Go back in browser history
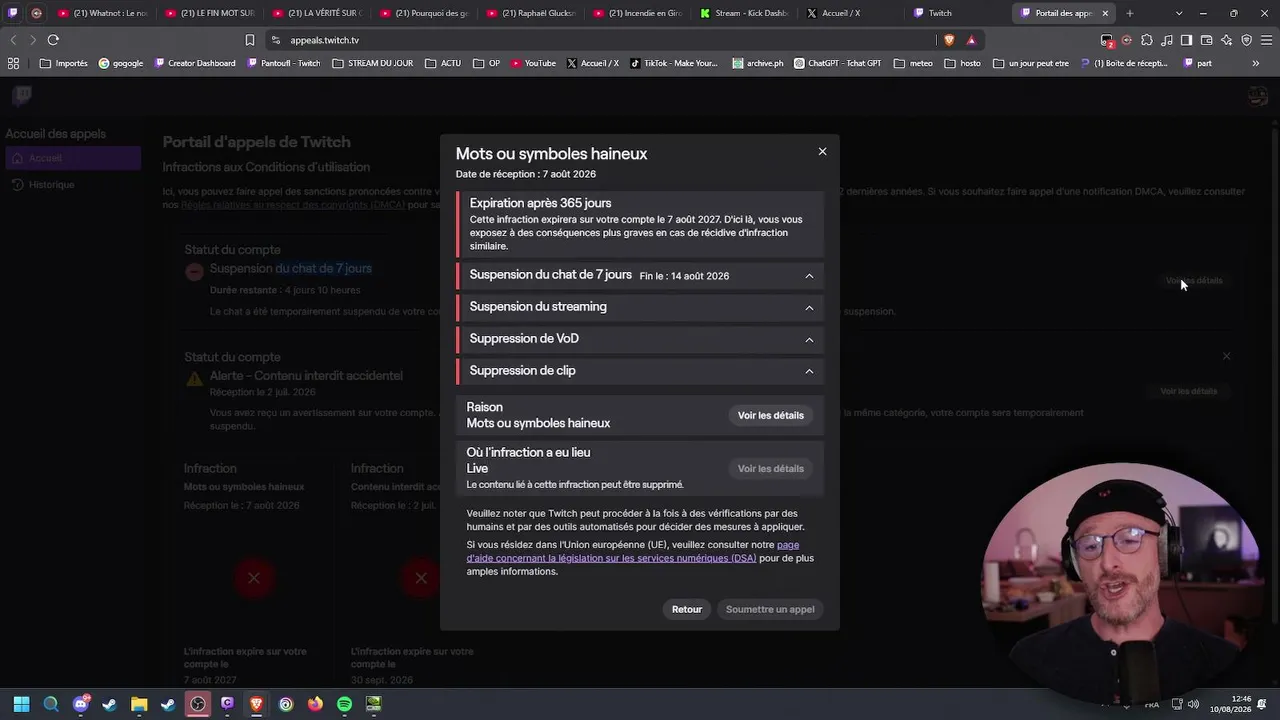The image size is (1280, 720). (13, 40)
